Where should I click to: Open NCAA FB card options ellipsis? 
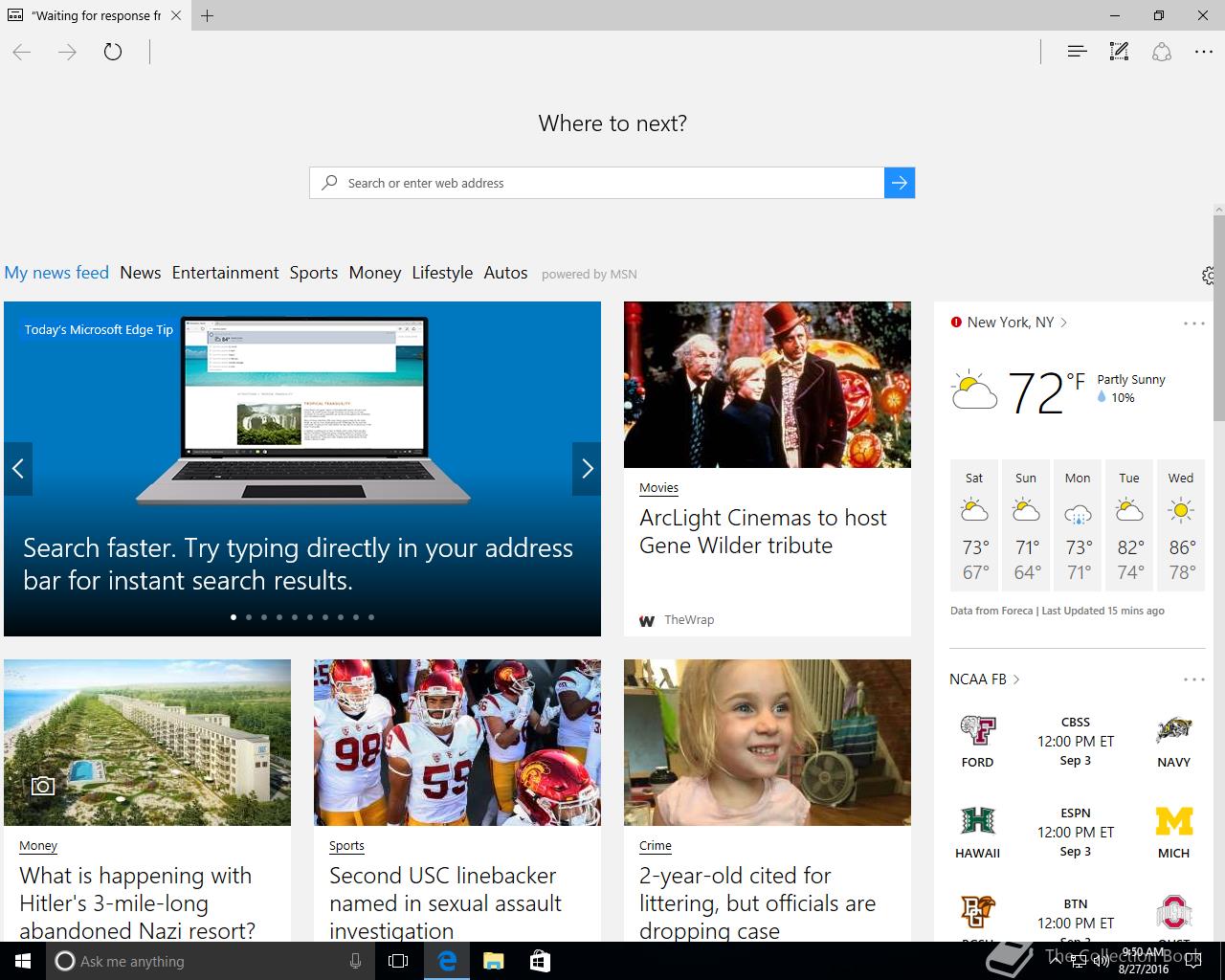tap(1194, 679)
